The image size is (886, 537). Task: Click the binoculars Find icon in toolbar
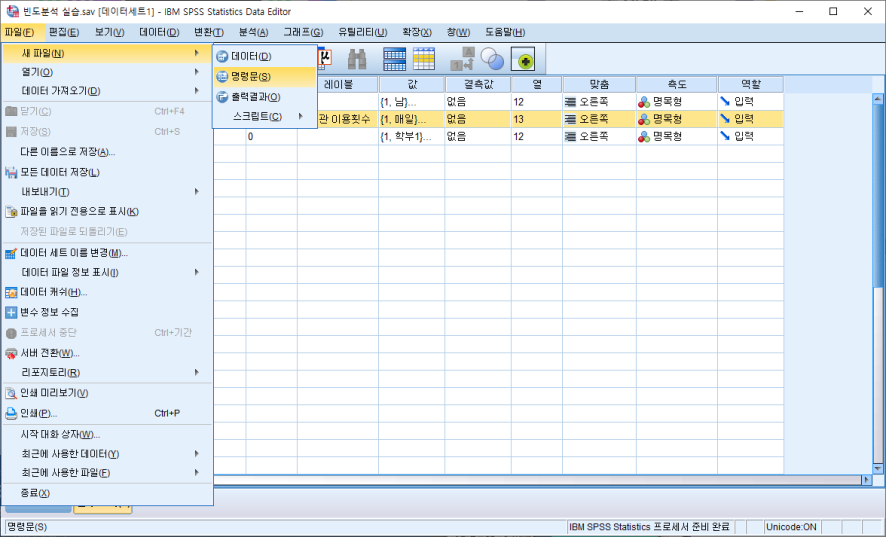click(357, 59)
